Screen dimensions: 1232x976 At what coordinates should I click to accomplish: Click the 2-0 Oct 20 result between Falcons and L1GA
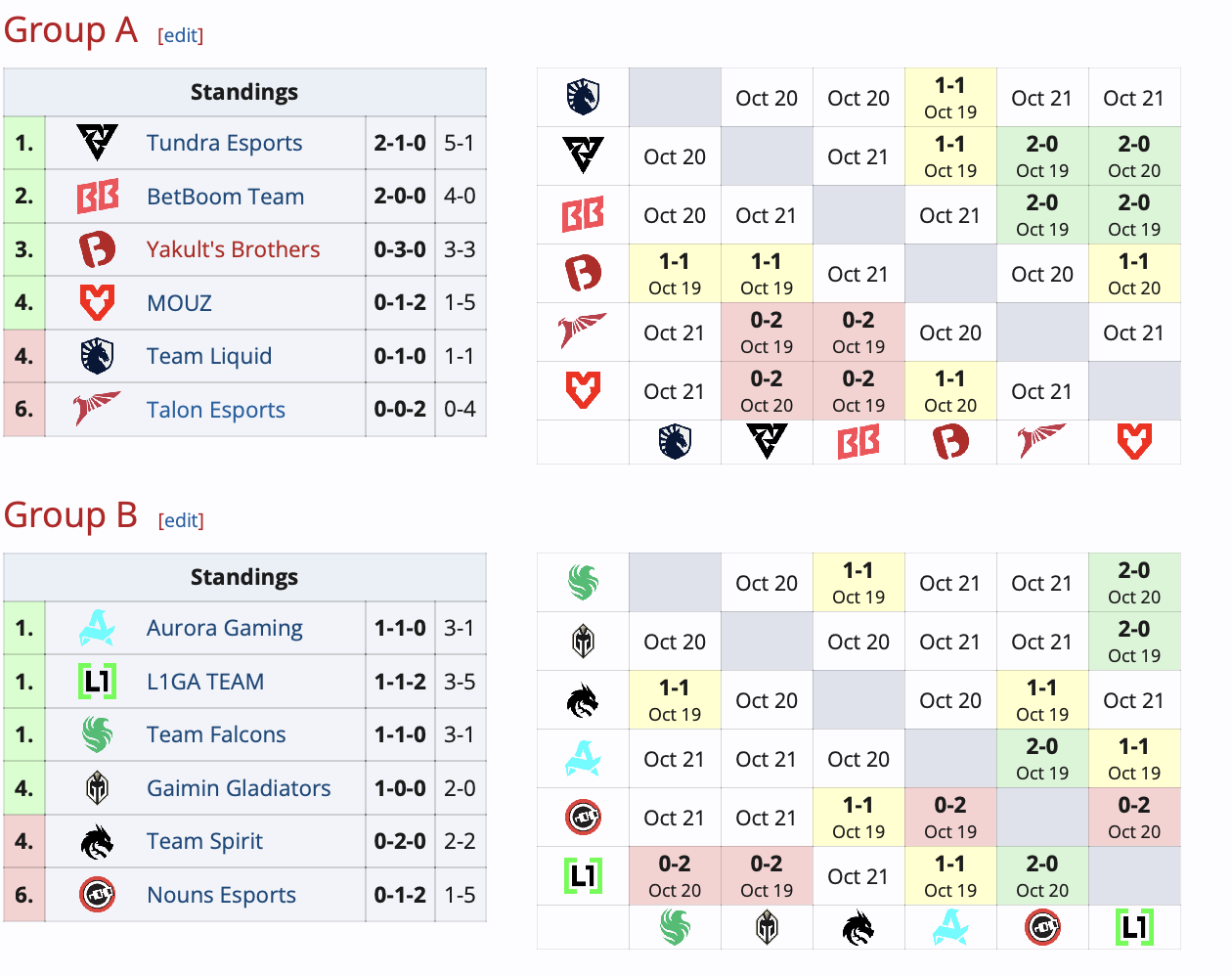point(1134,582)
